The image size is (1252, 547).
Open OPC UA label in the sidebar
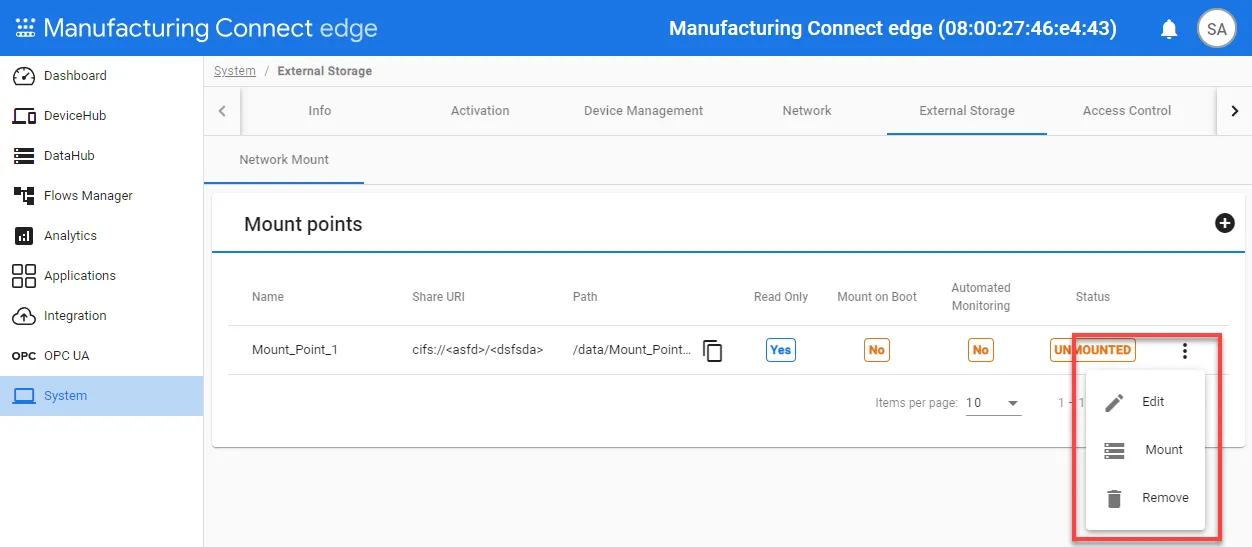[67, 356]
